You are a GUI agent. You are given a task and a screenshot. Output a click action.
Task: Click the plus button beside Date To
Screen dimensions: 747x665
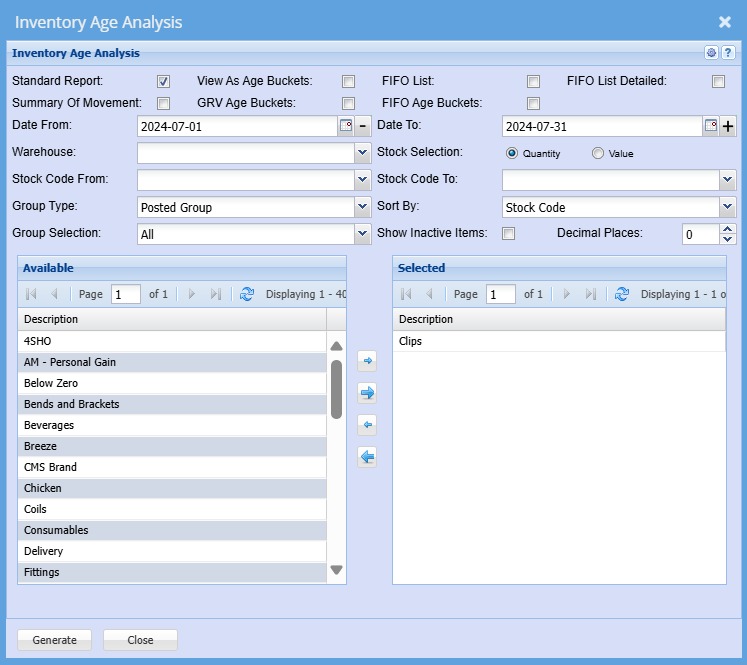pos(728,126)
